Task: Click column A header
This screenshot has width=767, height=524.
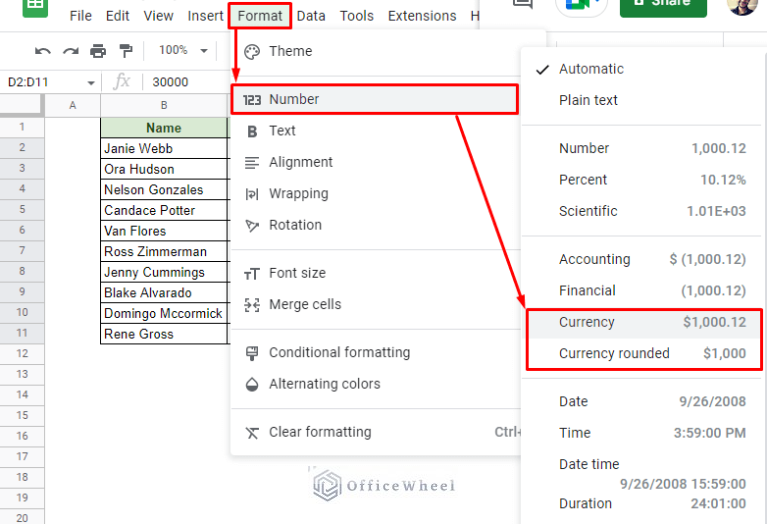Action: pyautogui.click(x=72, y=105)
